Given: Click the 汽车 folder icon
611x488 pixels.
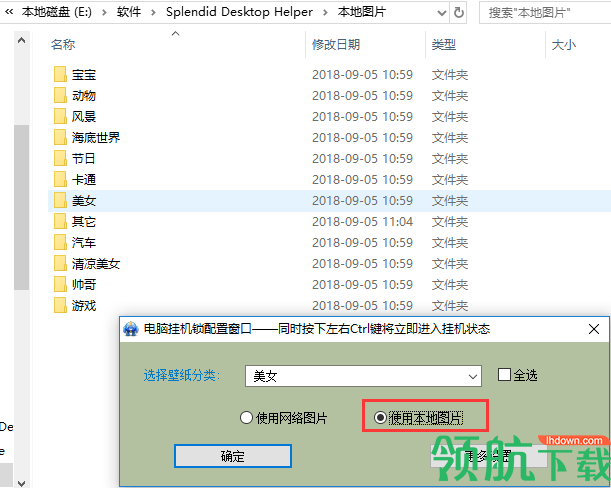Looking at the screenshot, I should tap(60, 243).
